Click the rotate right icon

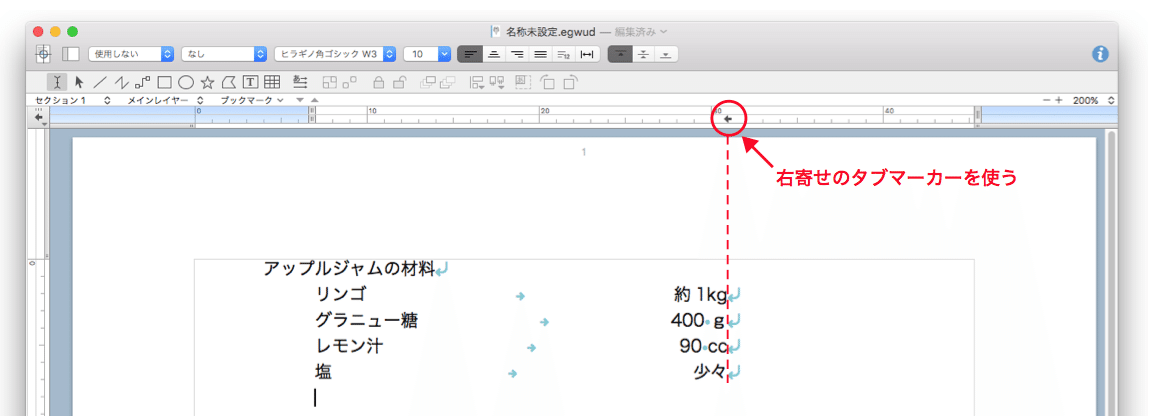569,82
